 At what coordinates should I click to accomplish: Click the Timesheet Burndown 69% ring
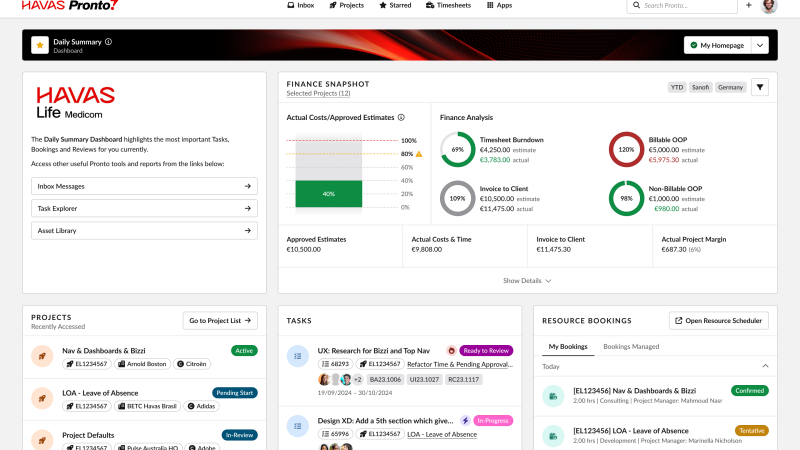[458, 149]
